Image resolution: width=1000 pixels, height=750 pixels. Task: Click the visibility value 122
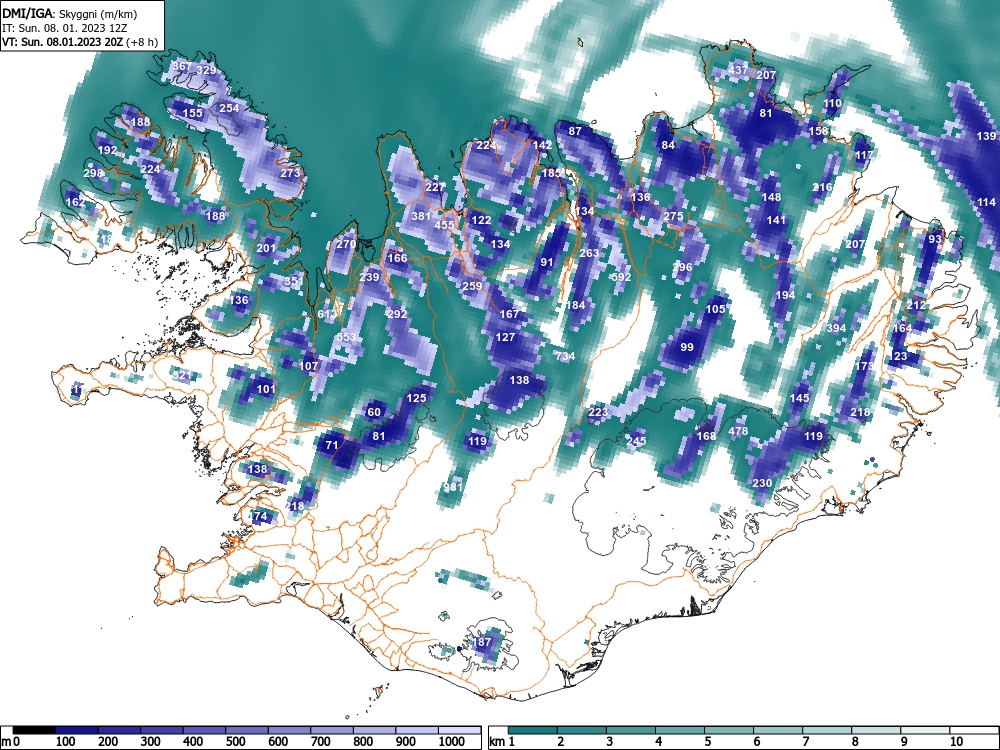(482, 220)
